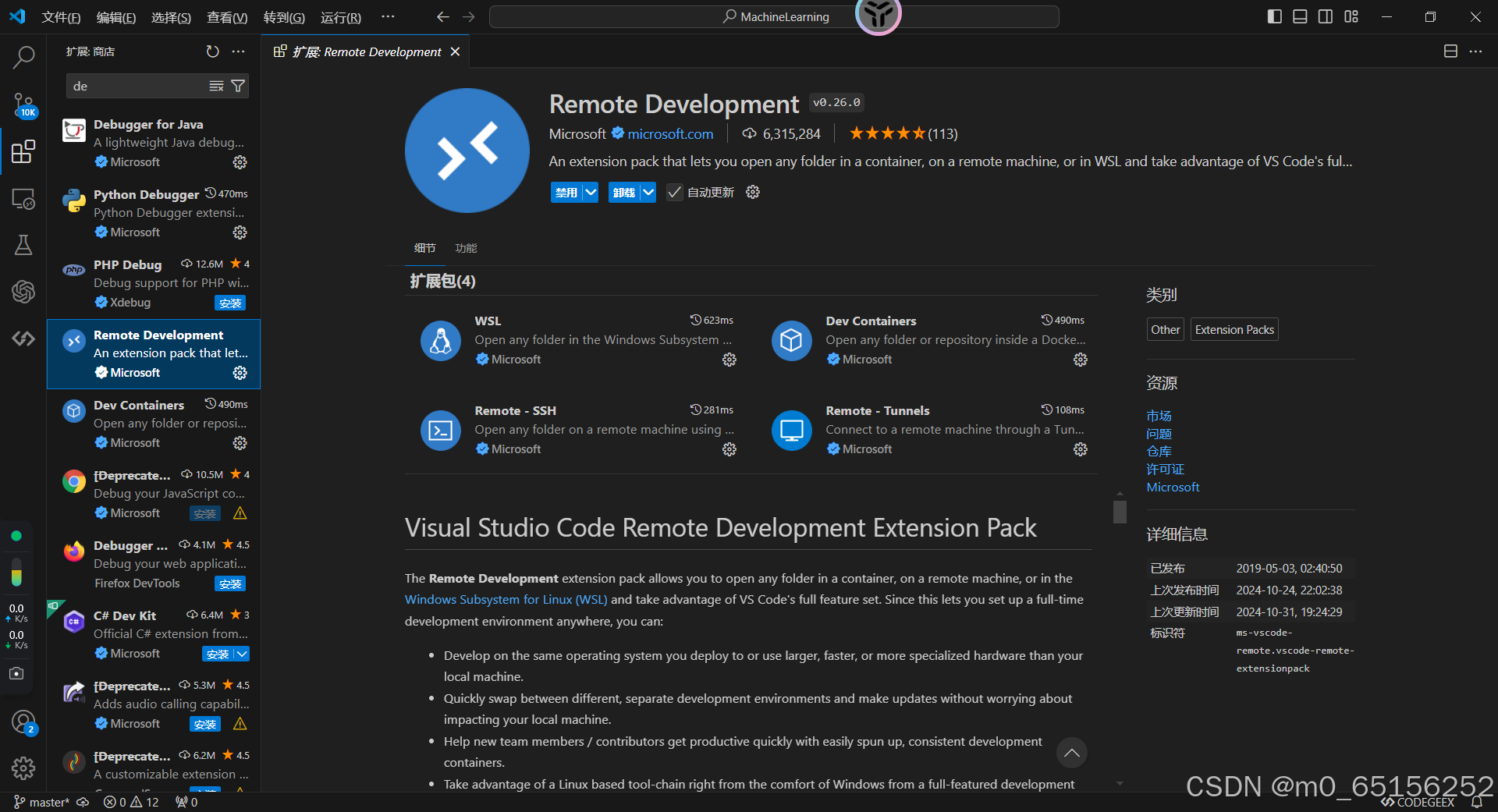The width and height of the screenshot is (1498, 812).
Task: Open extensions view more actions menu
Action: click(238, 51)
